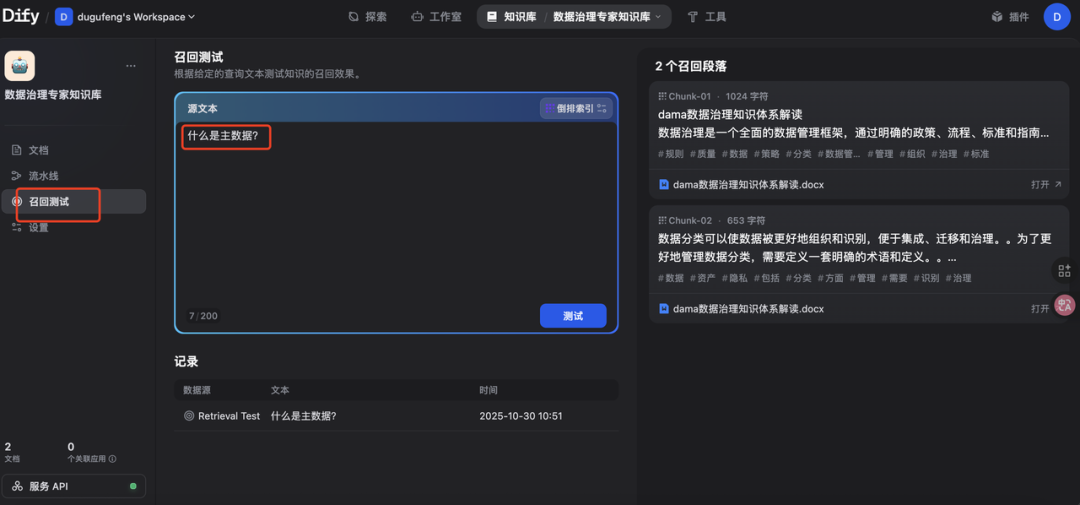Viewport: 1080px width, 505px height.
Task: Click the 2 个召回段落 heading
Action: [x=691, y=67]
